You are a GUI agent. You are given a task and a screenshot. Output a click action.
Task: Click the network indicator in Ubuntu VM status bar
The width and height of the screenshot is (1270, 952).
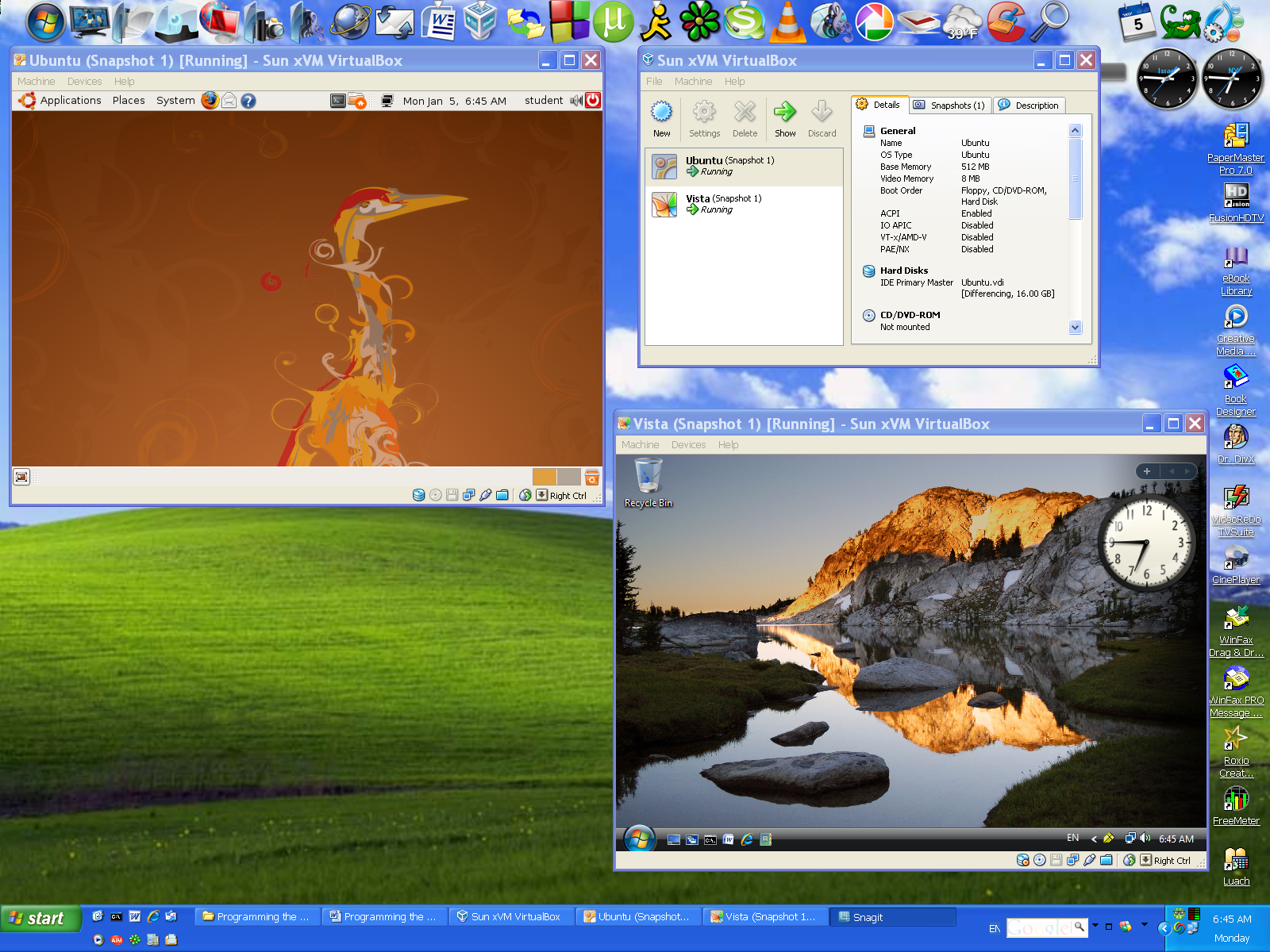(x=468, y=495)
